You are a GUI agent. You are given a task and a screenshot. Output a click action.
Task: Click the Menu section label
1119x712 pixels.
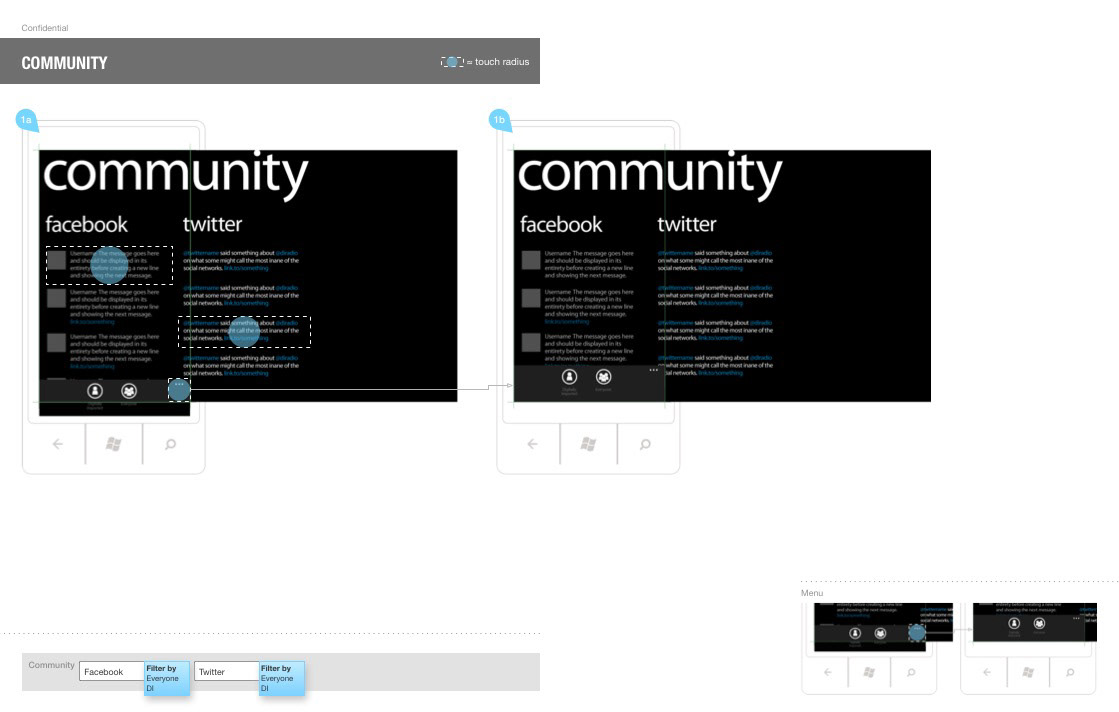tap(812, 593)
